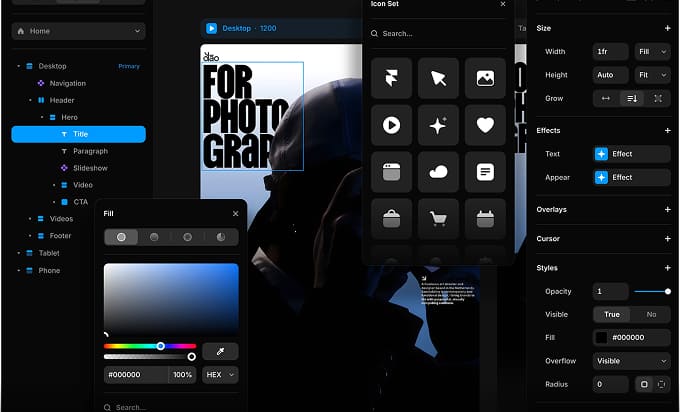Select the Navigation layer
This screenshot has width=680, height=412.
[x=67, y=83]
